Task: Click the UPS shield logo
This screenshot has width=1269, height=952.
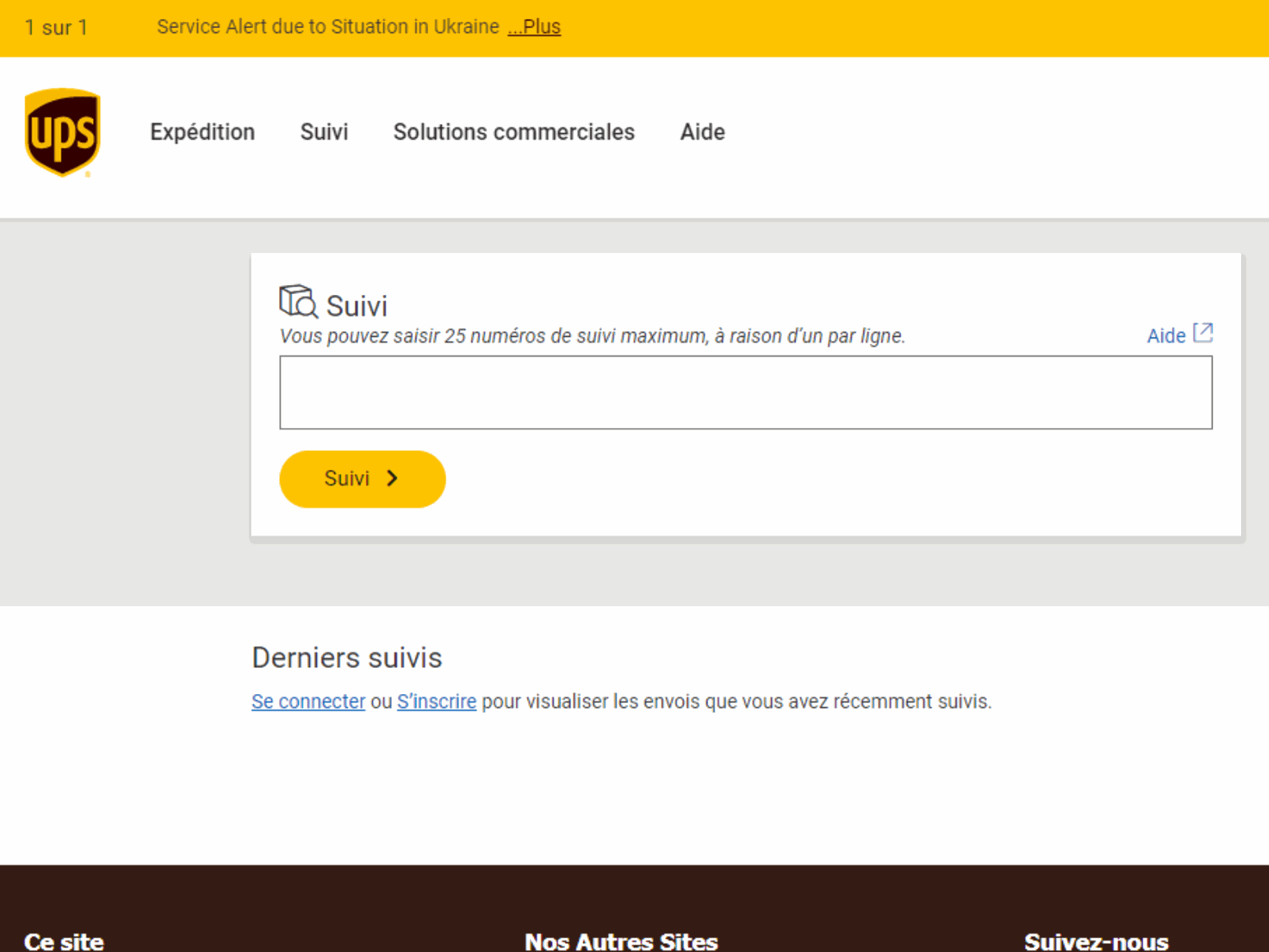Action: click(x=62, y=131)
